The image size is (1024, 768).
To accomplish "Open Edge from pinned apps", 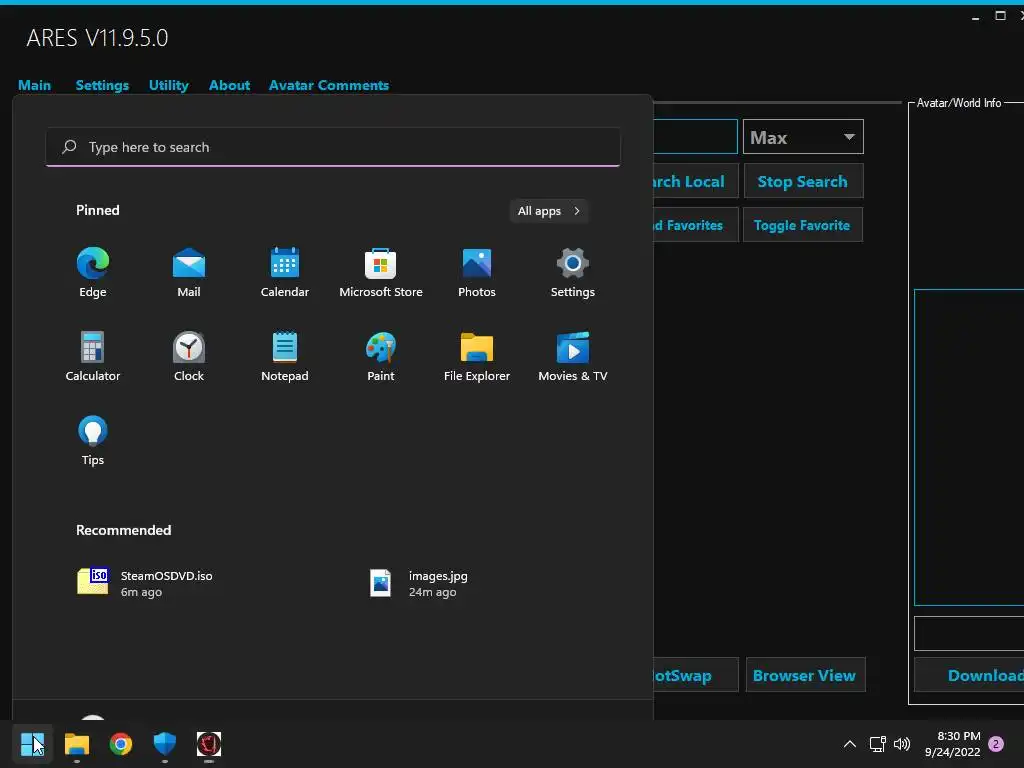I will (x=93, y=272).
